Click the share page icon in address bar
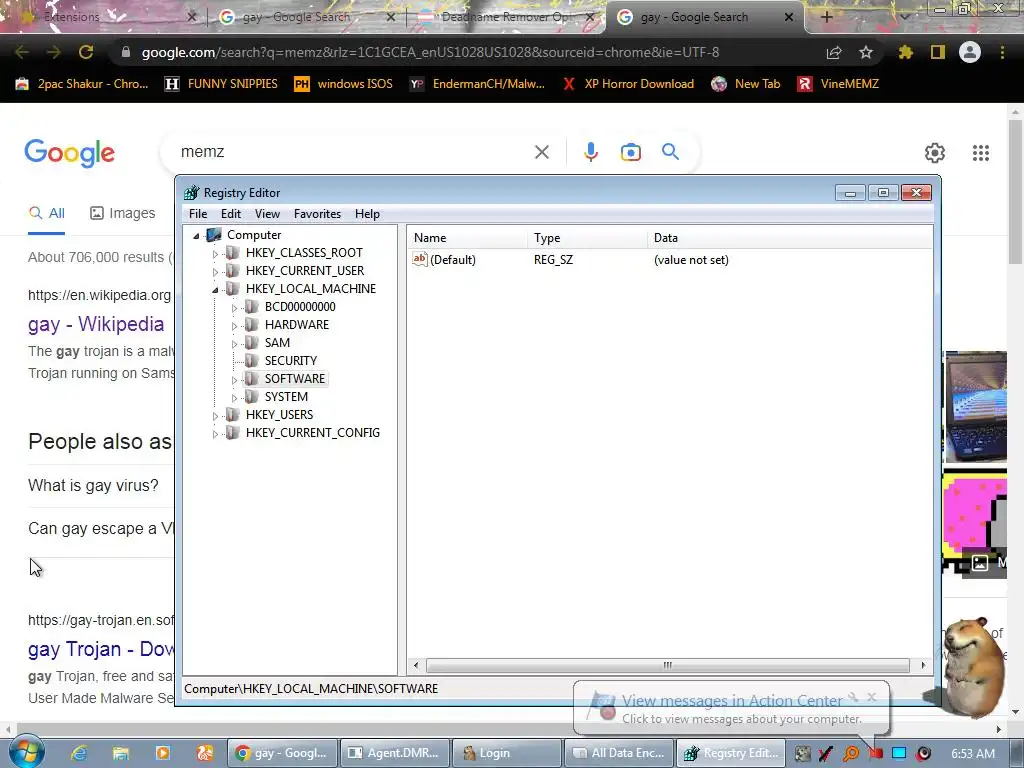This screenshot has height=768, width=1024. (x=834, y=52)
